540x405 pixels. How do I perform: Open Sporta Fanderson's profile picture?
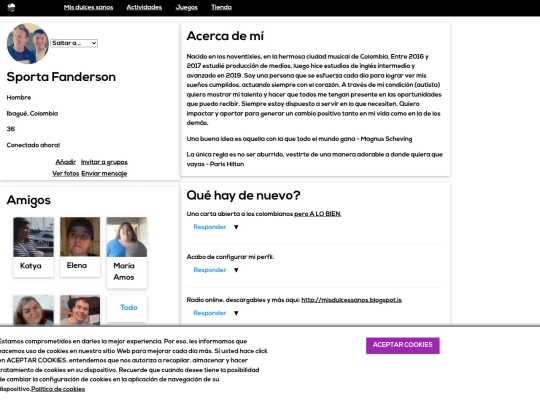click(28, 43)
